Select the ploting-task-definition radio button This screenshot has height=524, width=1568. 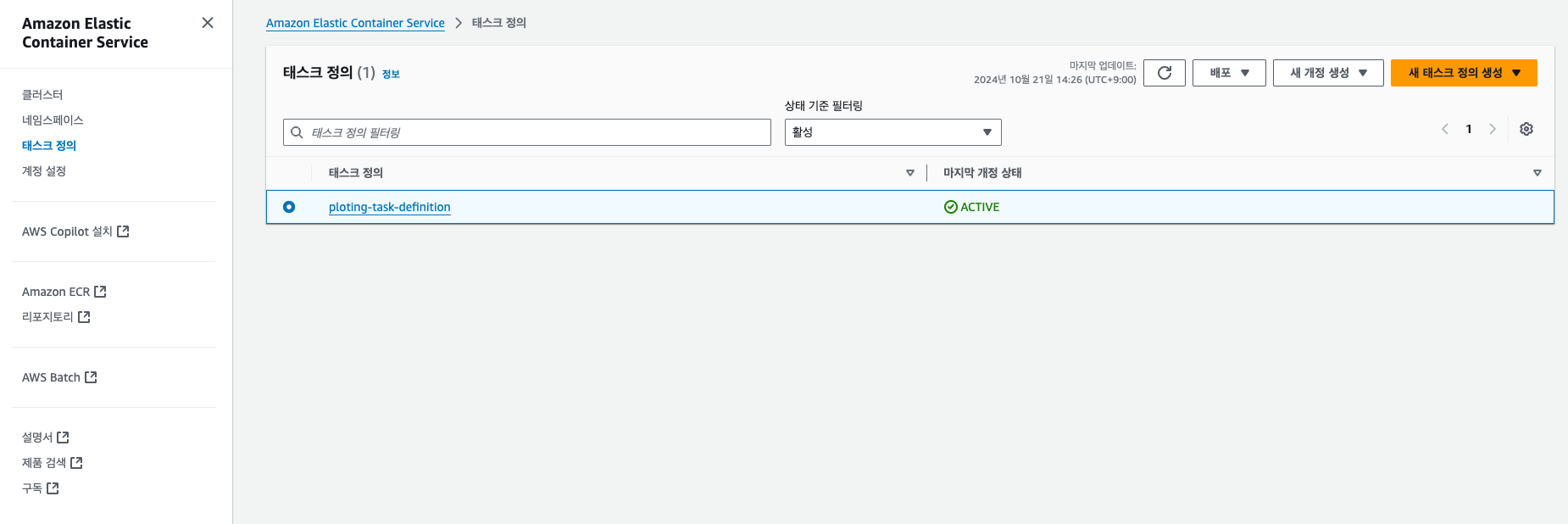pos(289,207)
